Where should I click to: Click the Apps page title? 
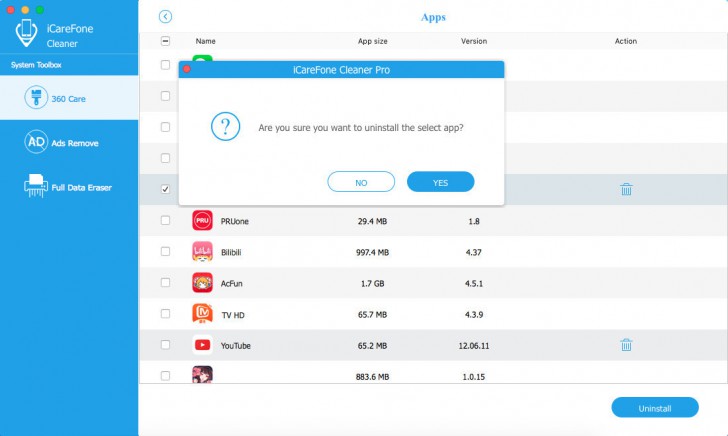433,17
